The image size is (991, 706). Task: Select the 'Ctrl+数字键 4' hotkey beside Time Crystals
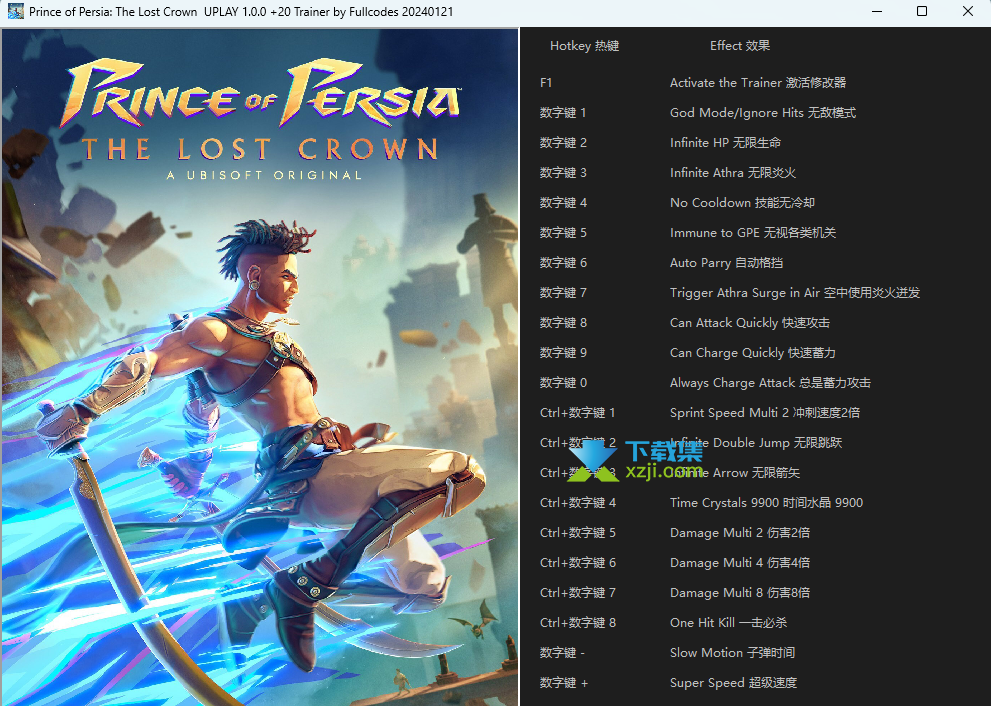tap(578, 503)
